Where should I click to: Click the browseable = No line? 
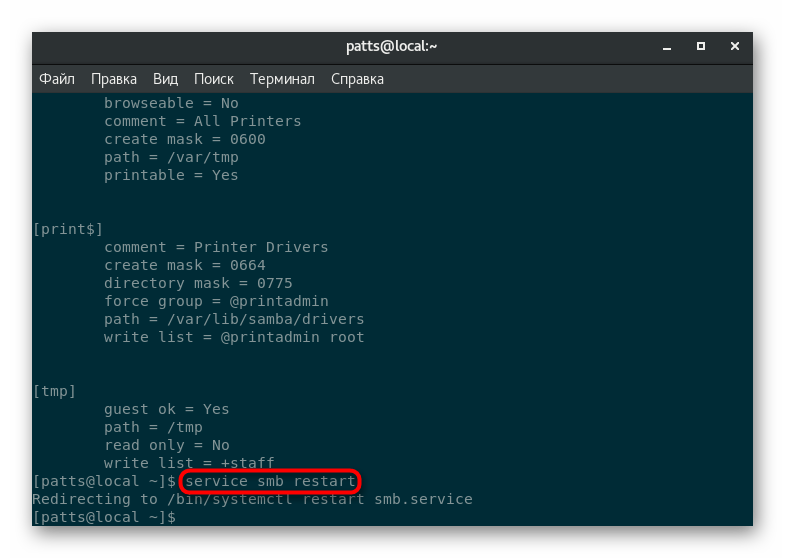pyautogui.click(x=171, y=103)
